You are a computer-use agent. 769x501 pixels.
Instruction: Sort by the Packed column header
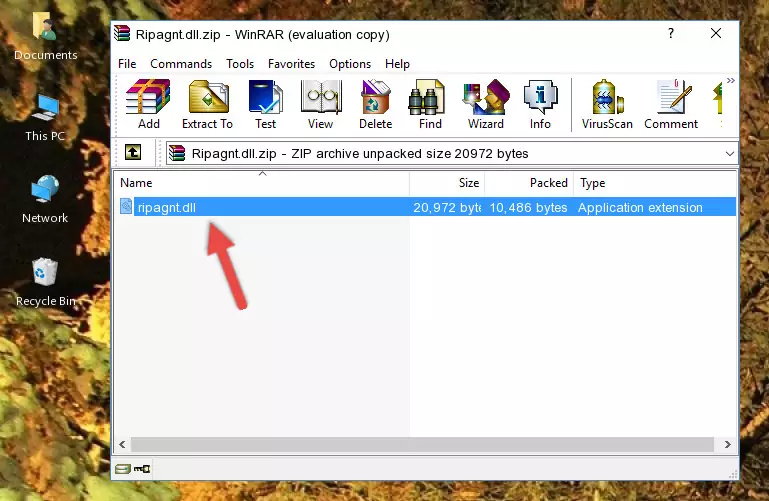pyautogui.click(x=529, y=183)
